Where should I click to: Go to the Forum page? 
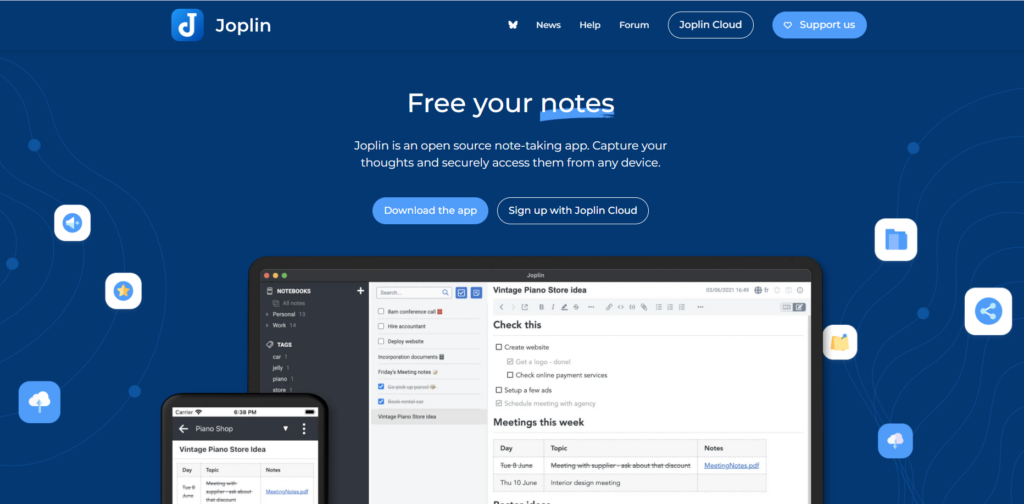point(633,25)
